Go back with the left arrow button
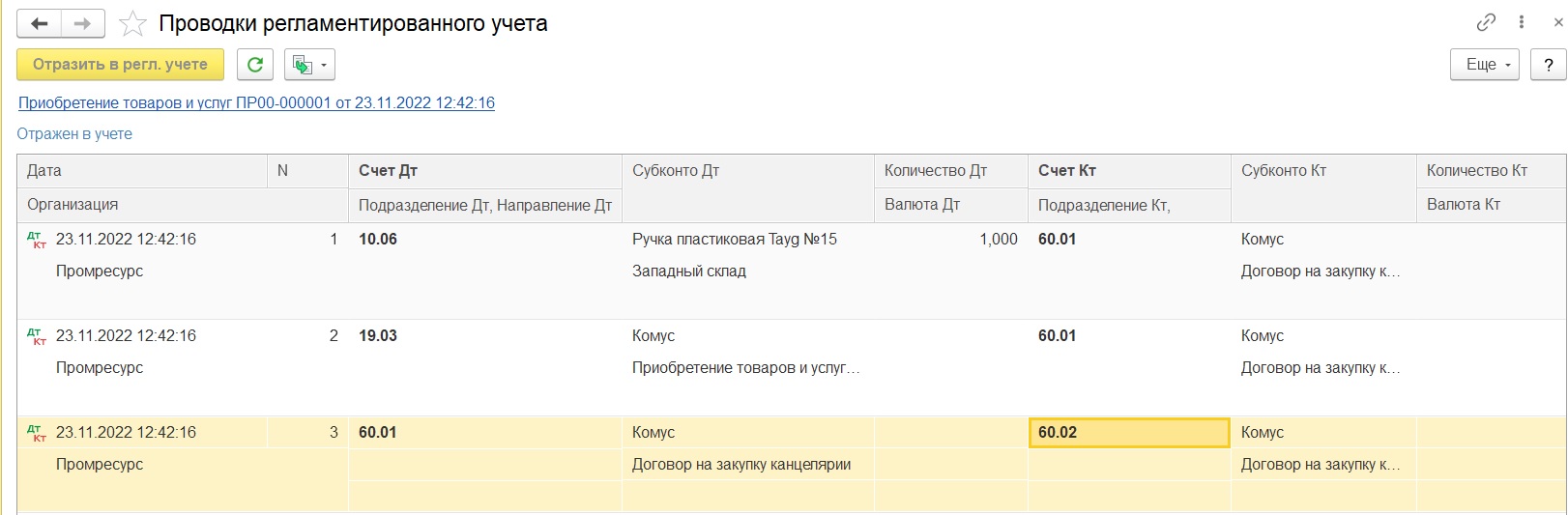Viewport: 1568px width, 515px height. [40, 23]
